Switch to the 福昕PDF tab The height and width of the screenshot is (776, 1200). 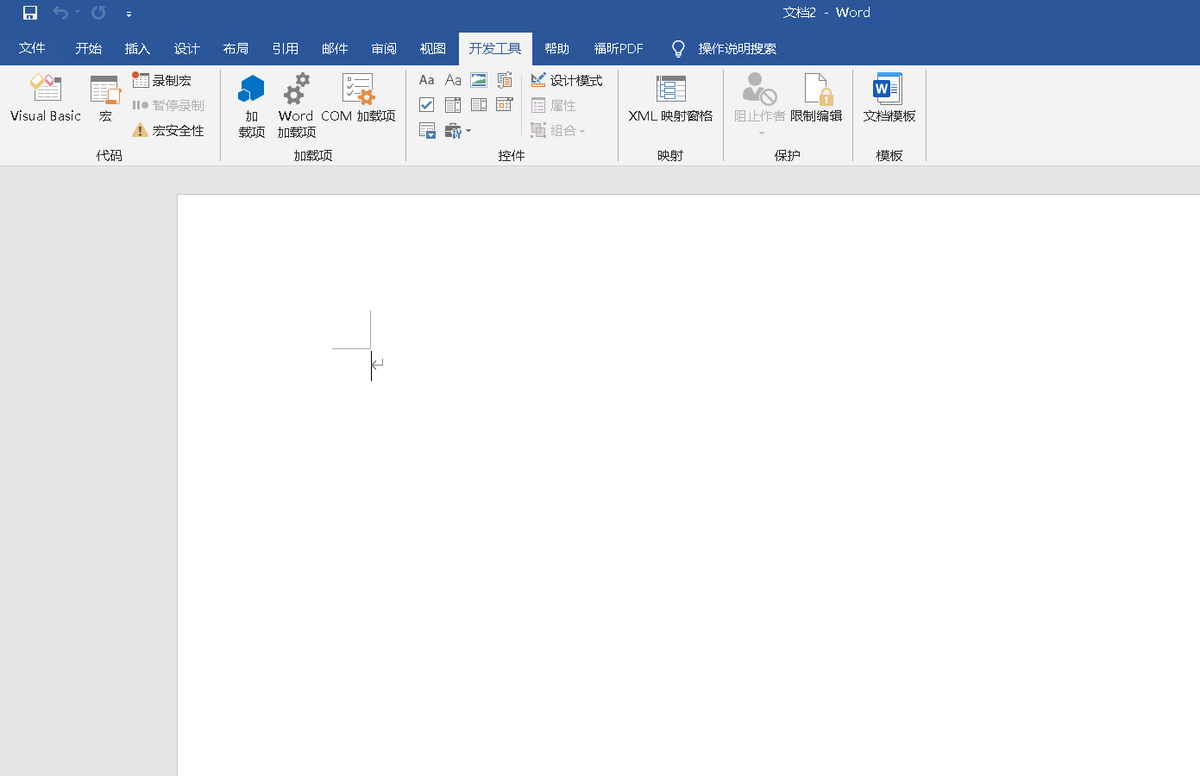click(x=619, y=48)
